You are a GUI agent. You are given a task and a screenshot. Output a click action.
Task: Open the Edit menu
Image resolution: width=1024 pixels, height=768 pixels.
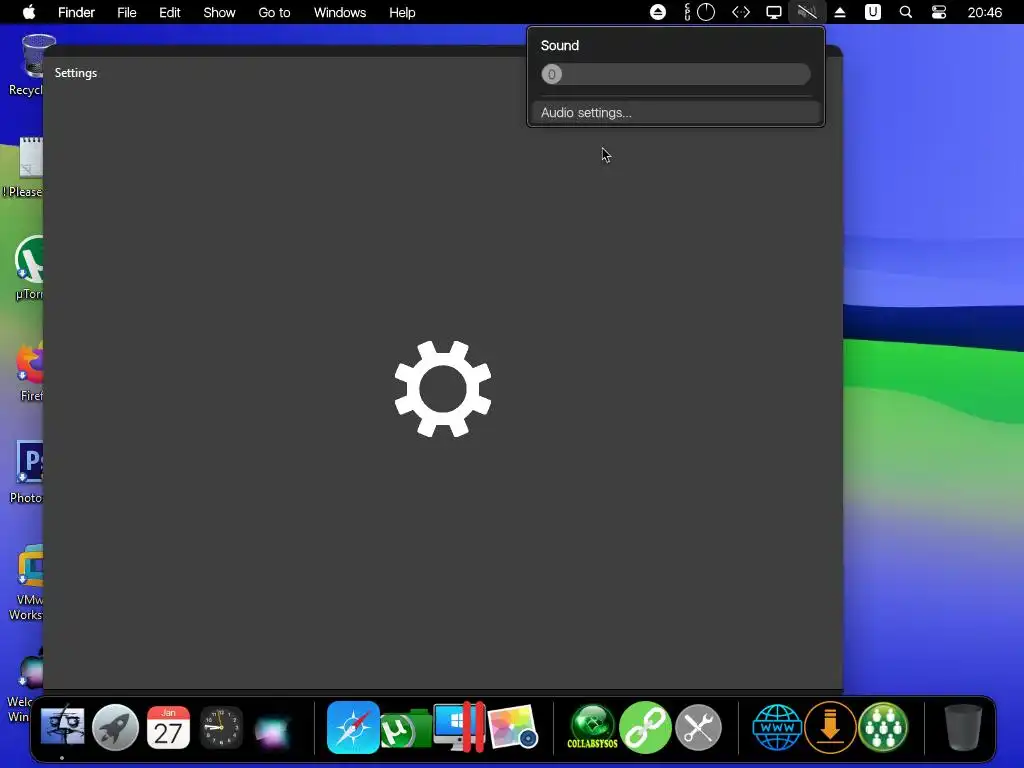(x=170, y=12)
